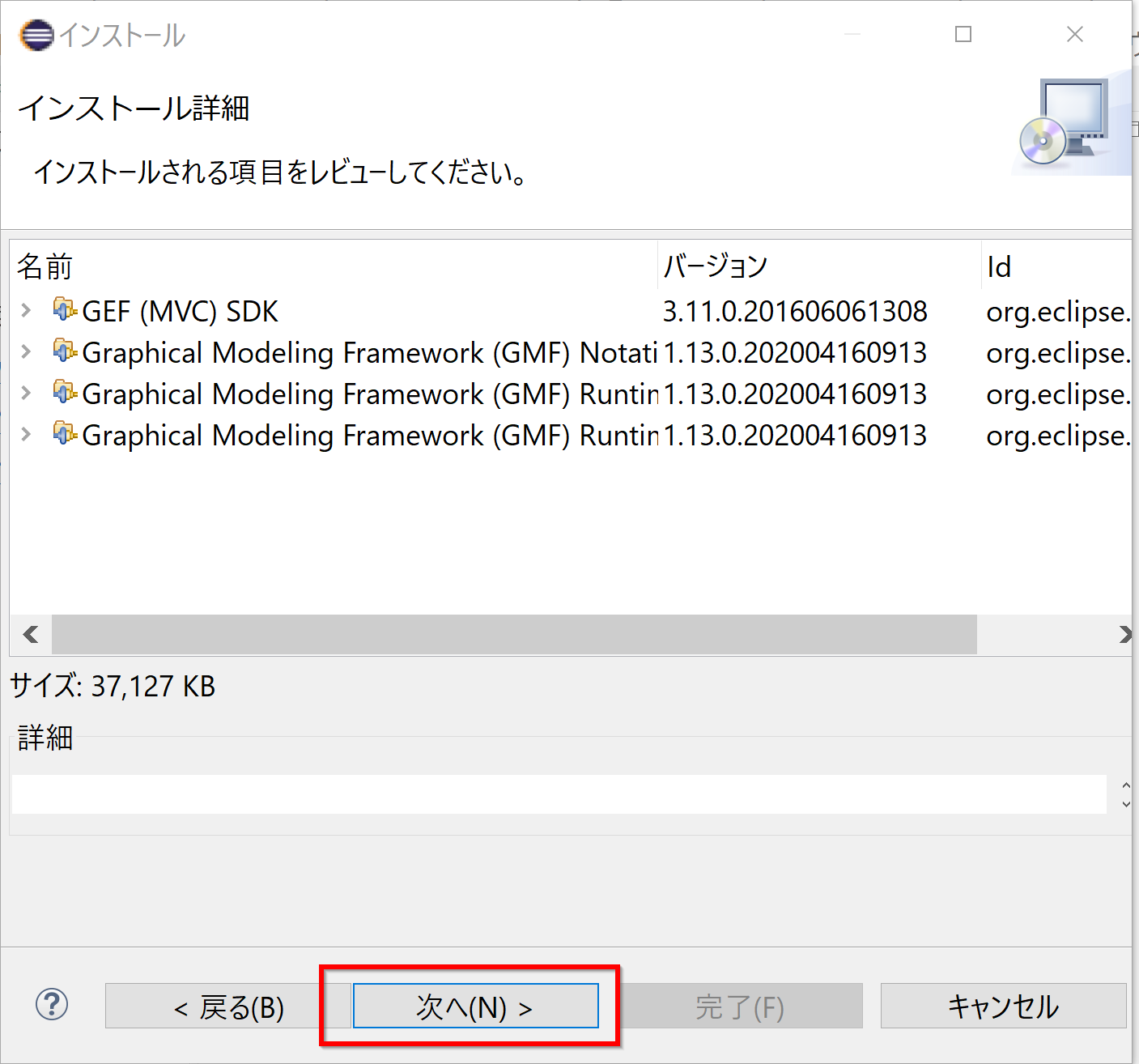Click the 完了(F) button

click(x=739, y=1007)
